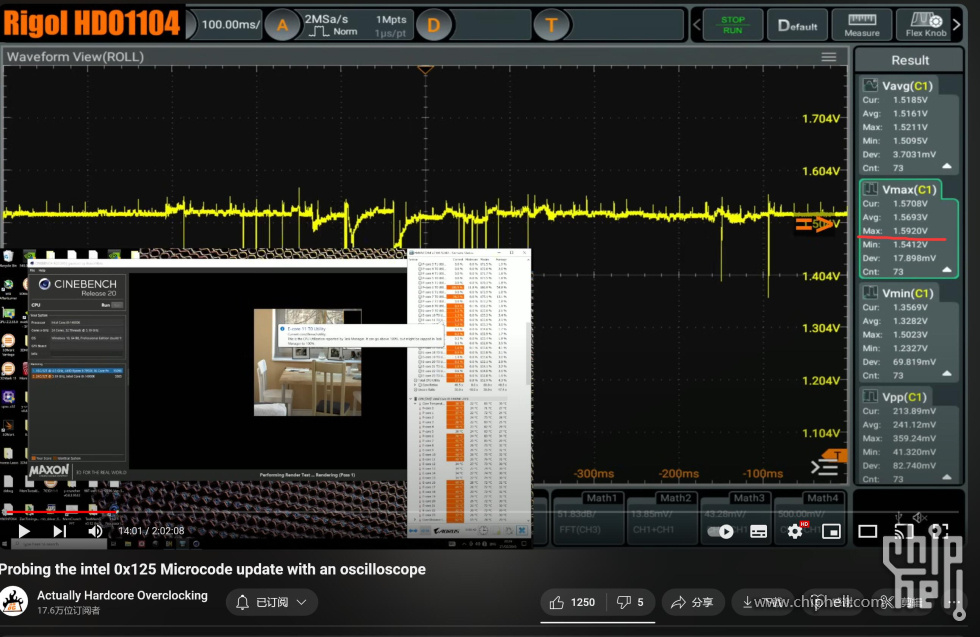Collapse the Vavg(C1) block using its up arrow
Screen dimensions: 980x637
pyautogui.click(x=947, y=166)
